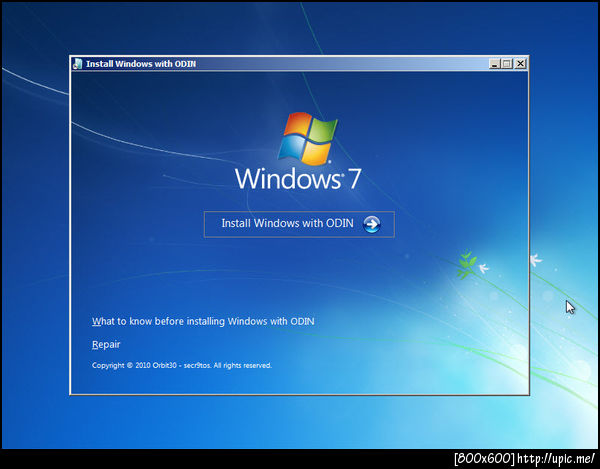This screenshot has width=600, height=469.
Task: Click the blue arrow icon in install button
Action: tap(372, 224)
